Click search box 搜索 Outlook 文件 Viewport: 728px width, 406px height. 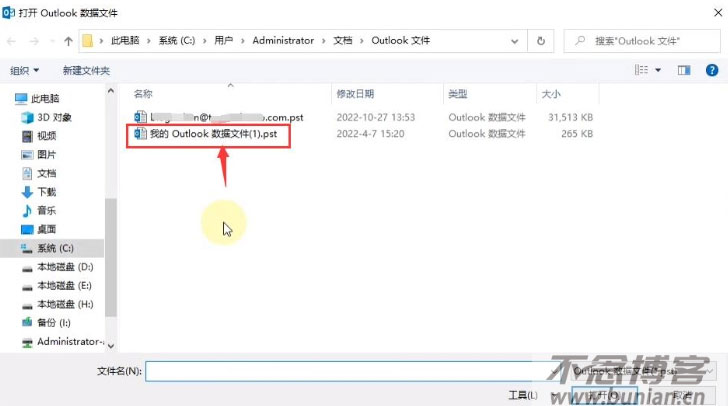pos(642,41)
